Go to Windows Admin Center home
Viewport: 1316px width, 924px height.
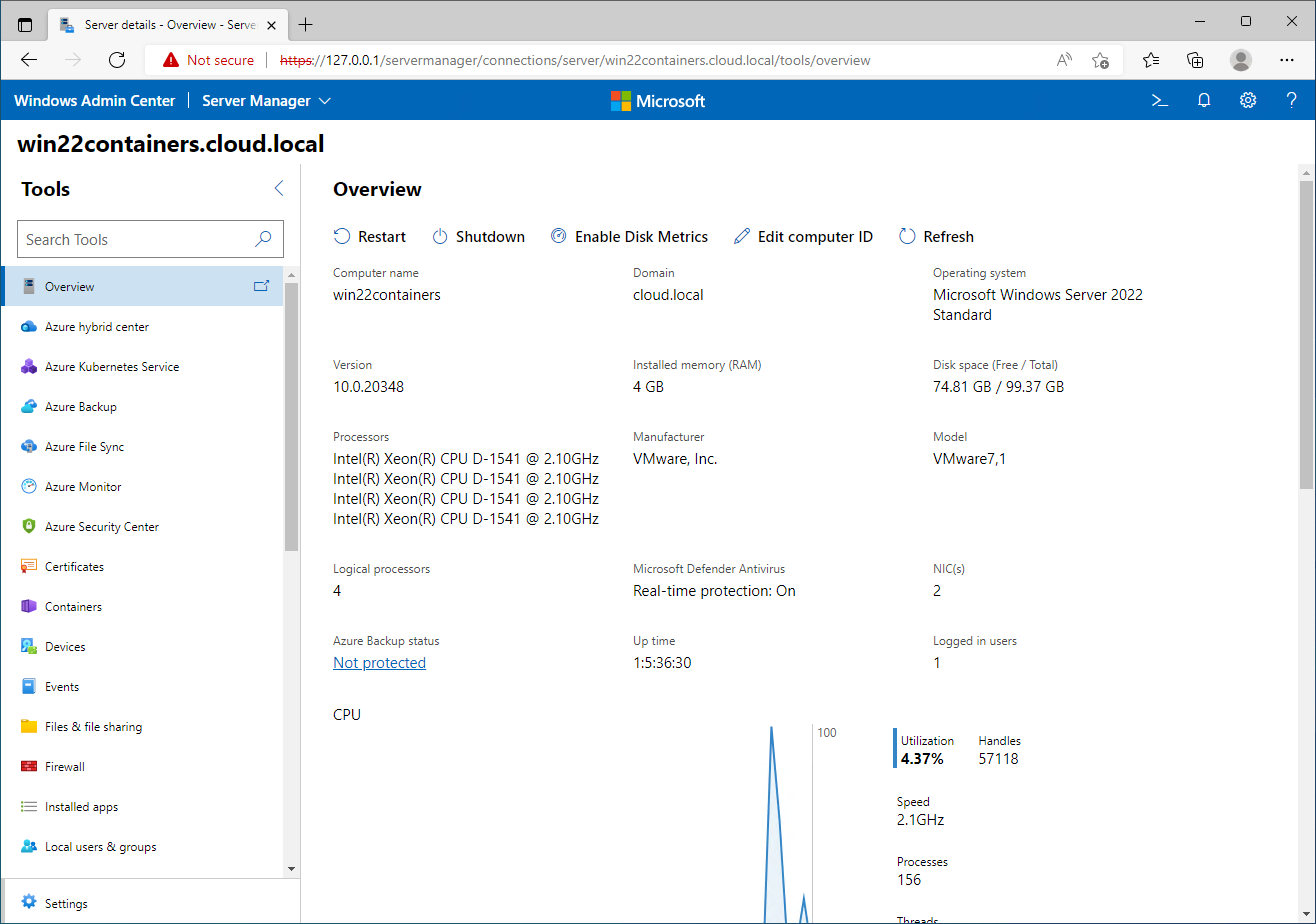click(x=95, y=101)
